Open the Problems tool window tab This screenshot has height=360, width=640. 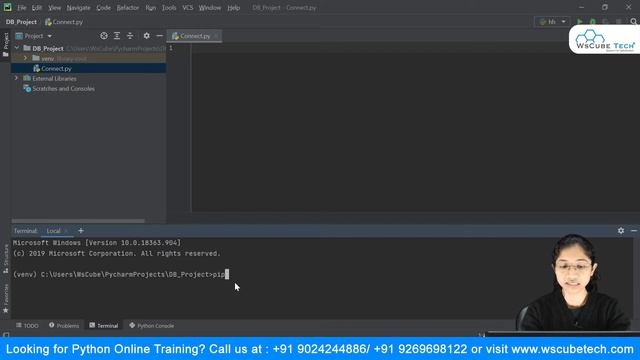(64, 325)
